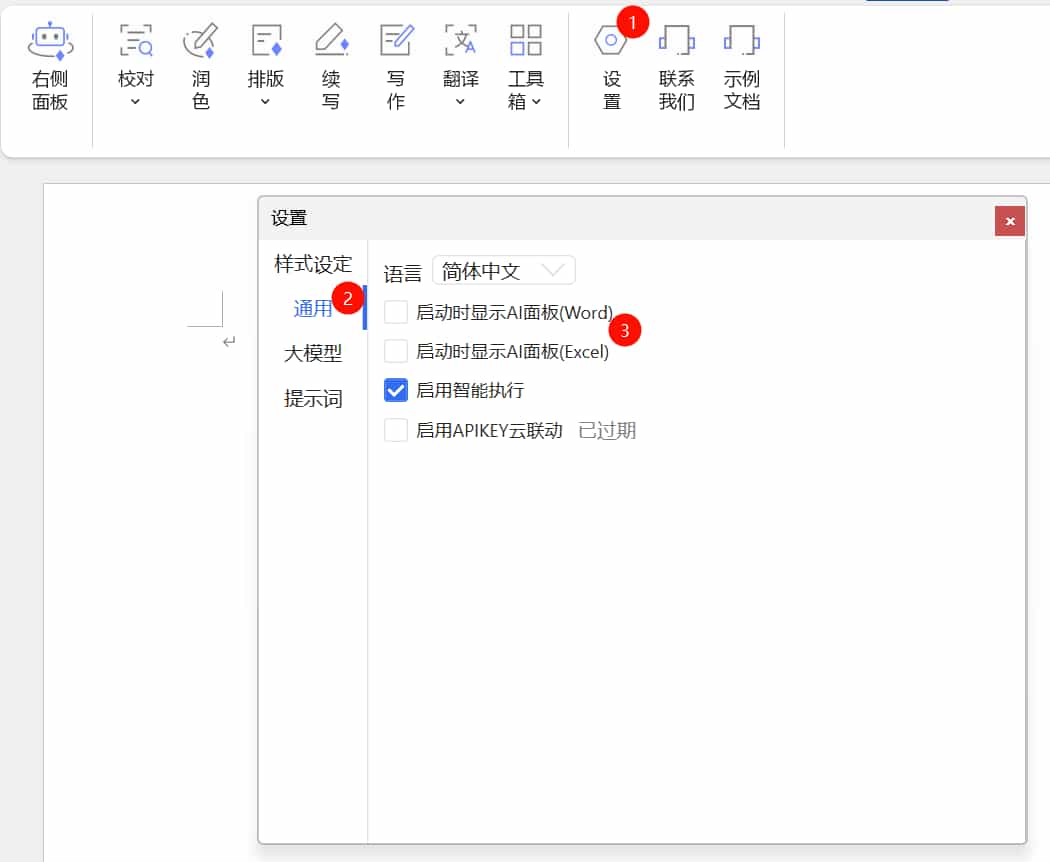1050x862 pixels.
Task: Click the 排版 layout icon
Action: (x=266, y=41)
